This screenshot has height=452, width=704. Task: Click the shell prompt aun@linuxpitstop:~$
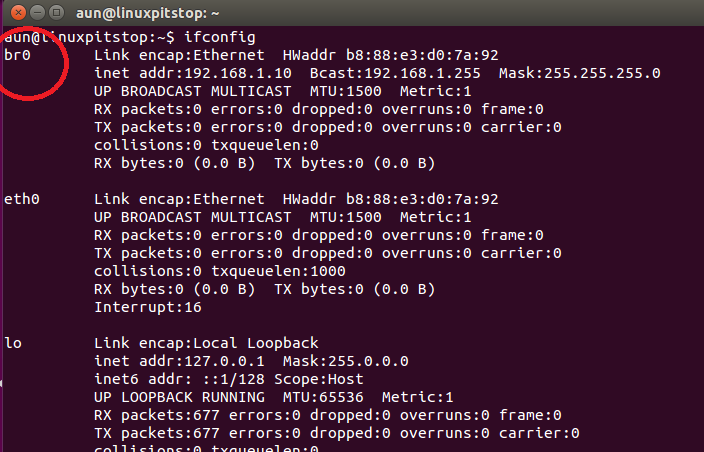[x=89, y=37]
